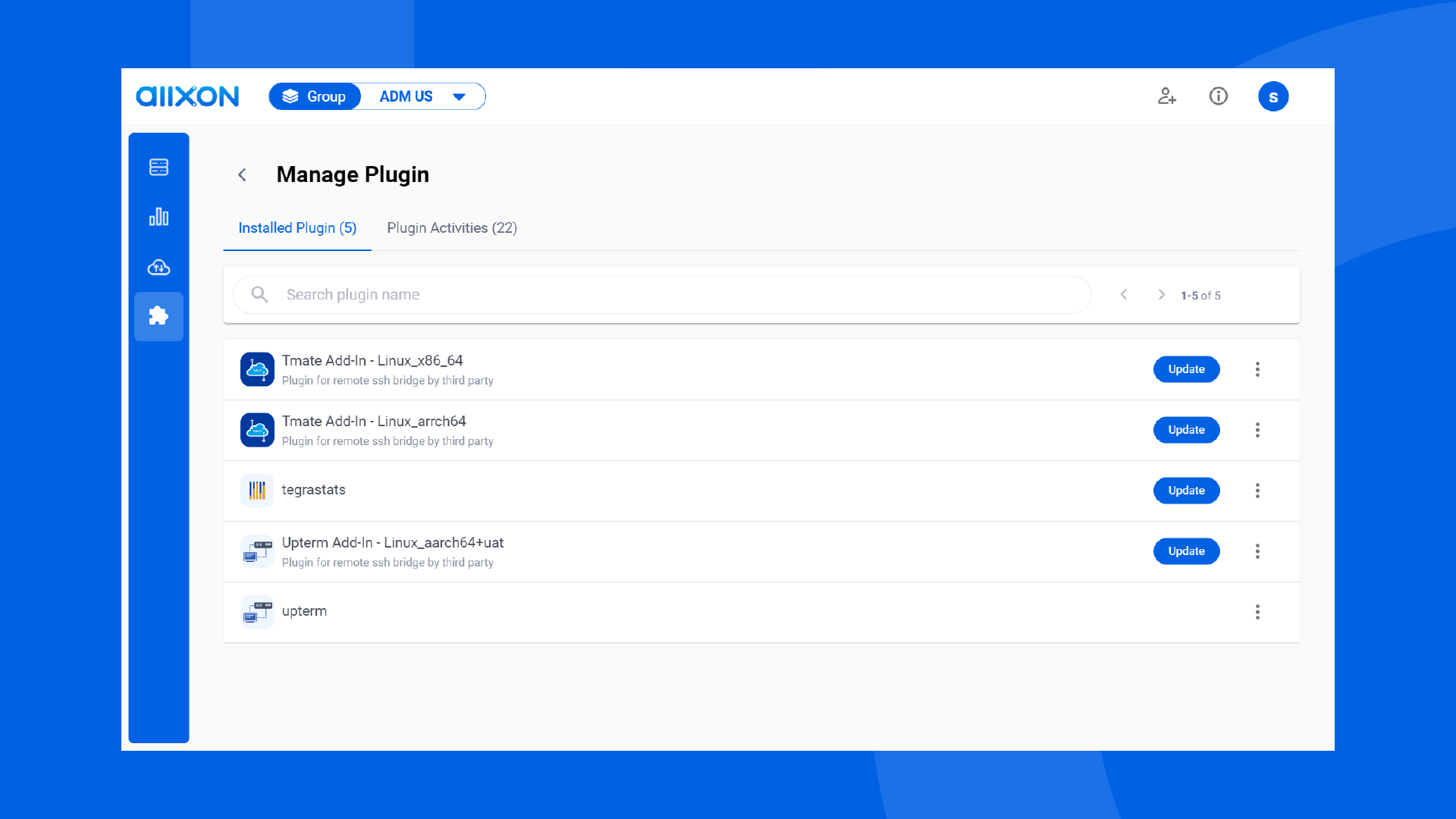Open the cloud upload download sidebar icon
The height and width of the screenshot is (819, 1456).
click(158, 267)
